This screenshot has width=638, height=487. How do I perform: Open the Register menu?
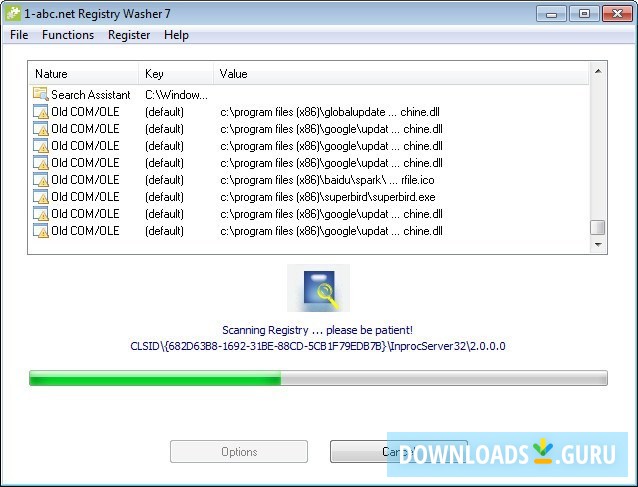click(129, 35)
